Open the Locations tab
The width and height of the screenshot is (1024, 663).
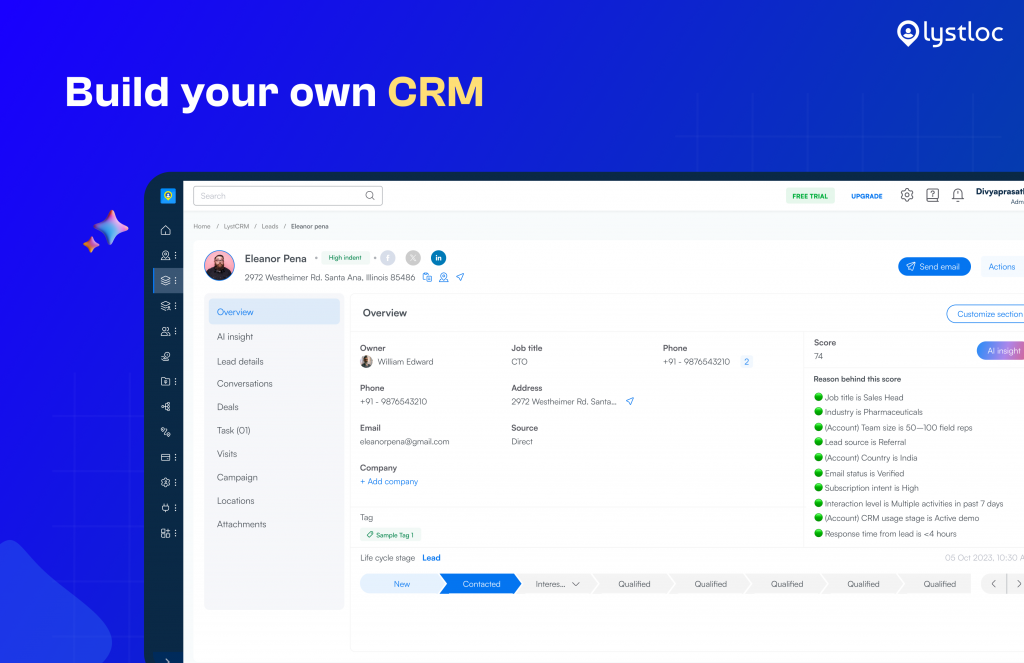(236, 500)
